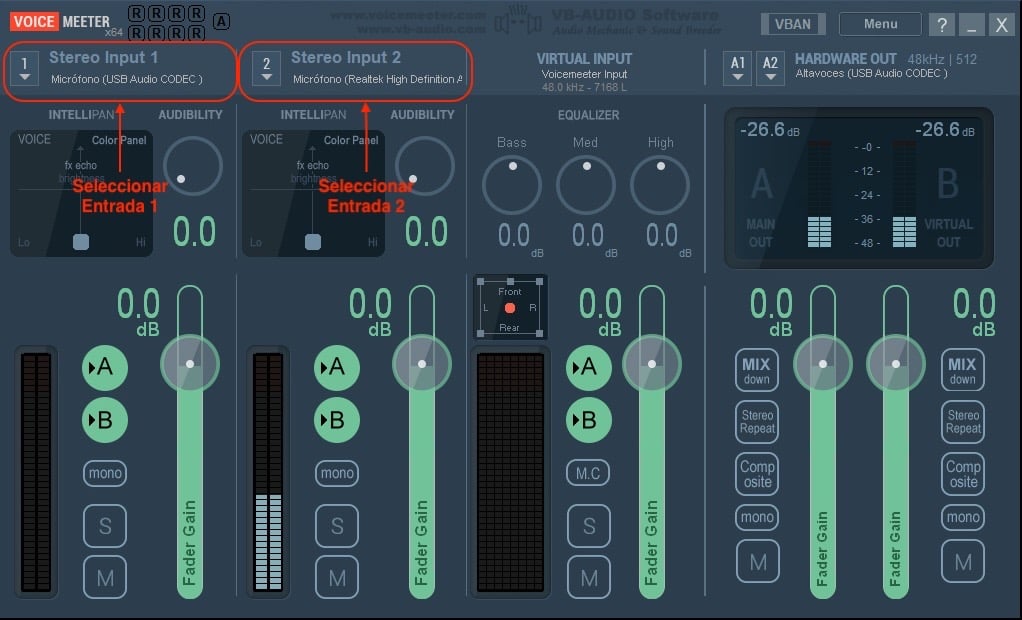Click the Front/Rear surround panner red dot
1022x620 pixels.
(510, 308)
